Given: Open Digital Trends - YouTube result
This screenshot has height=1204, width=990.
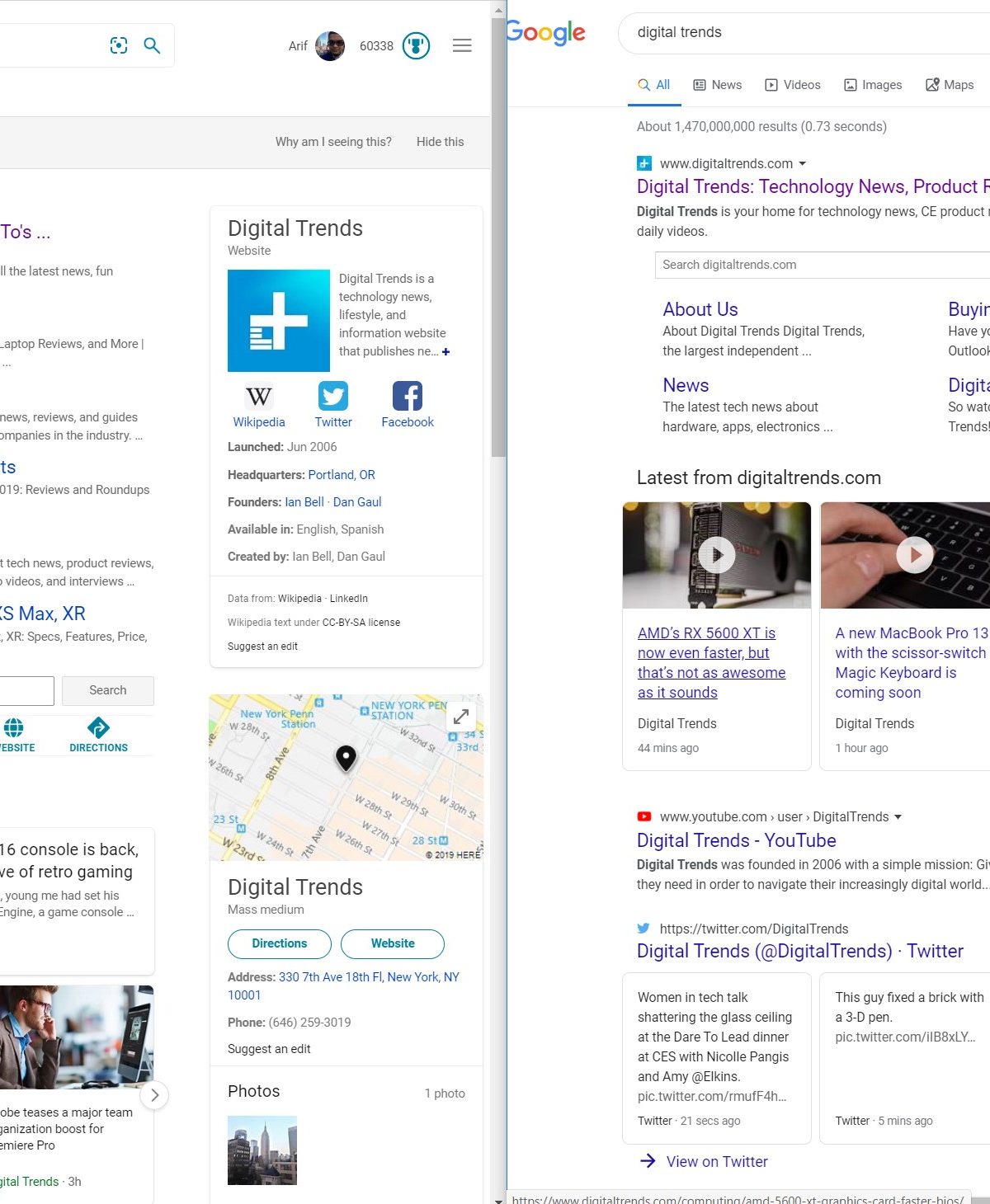Looking at the screenshot, I should (736, 840).
